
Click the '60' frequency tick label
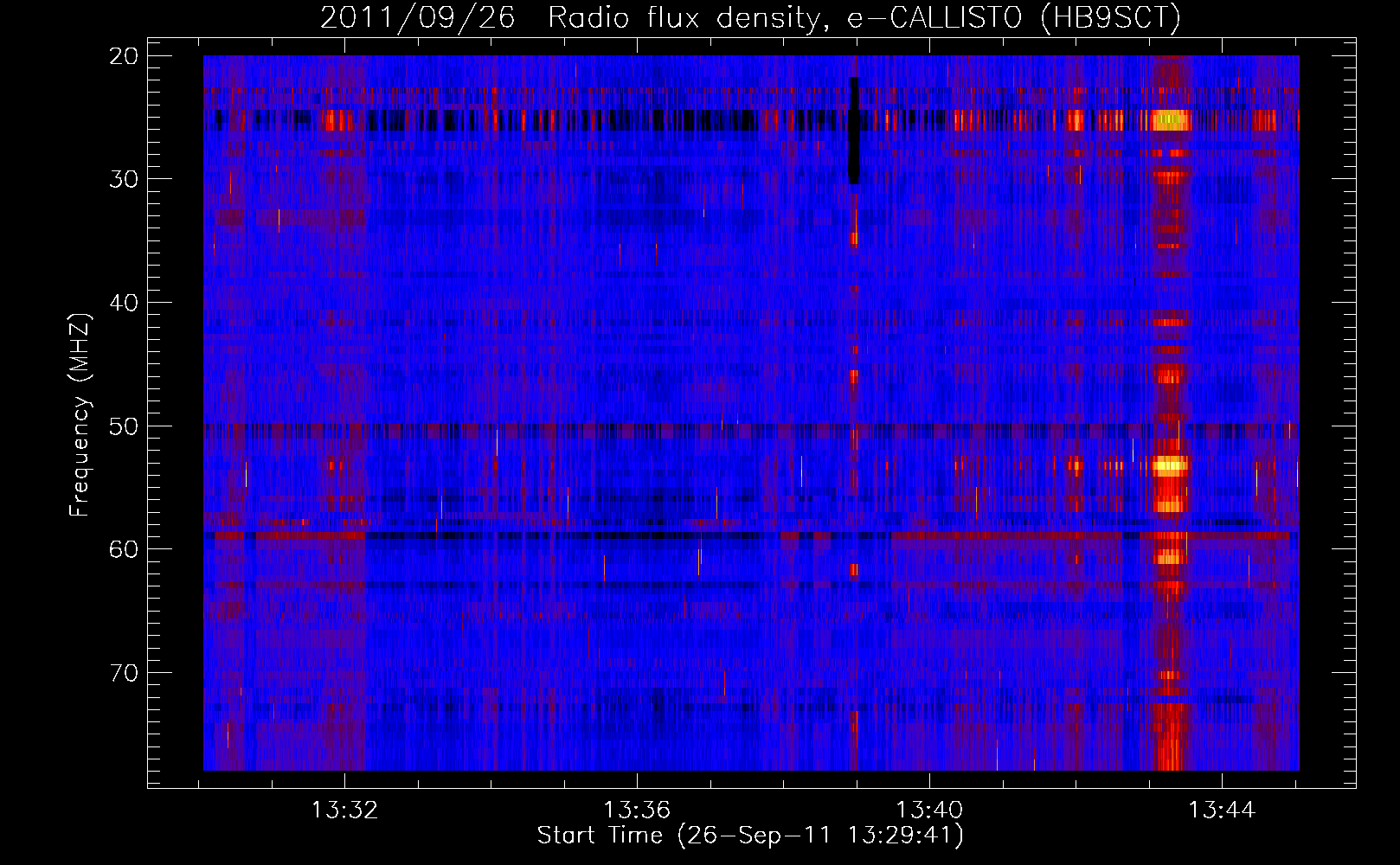tap(124, 549)
